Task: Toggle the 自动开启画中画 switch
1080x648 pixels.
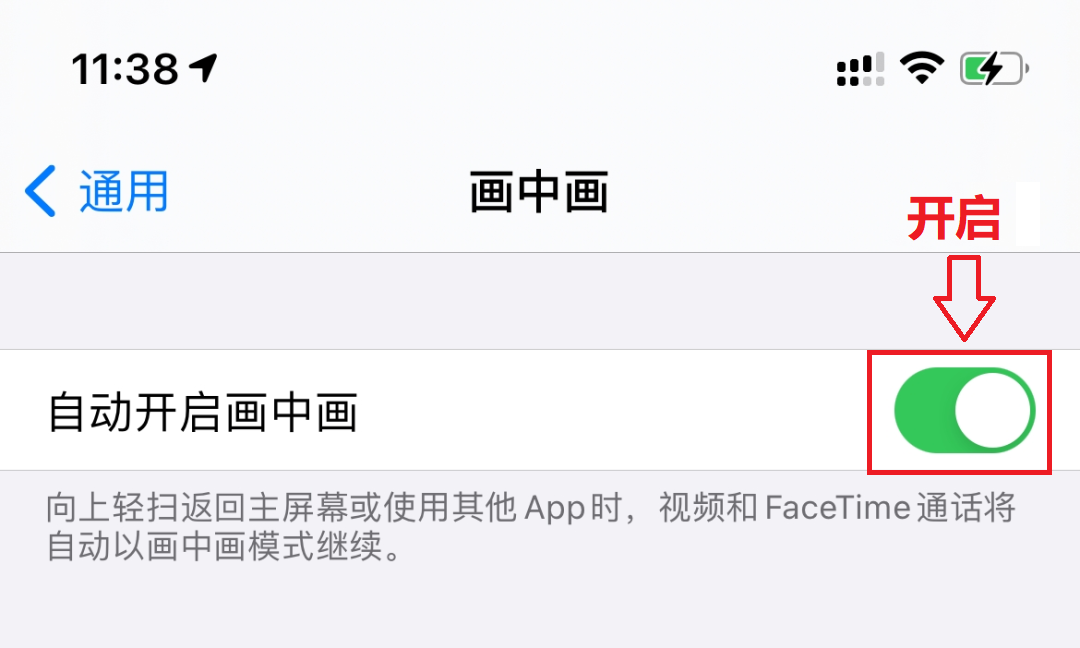Action: tap(965, 410)
